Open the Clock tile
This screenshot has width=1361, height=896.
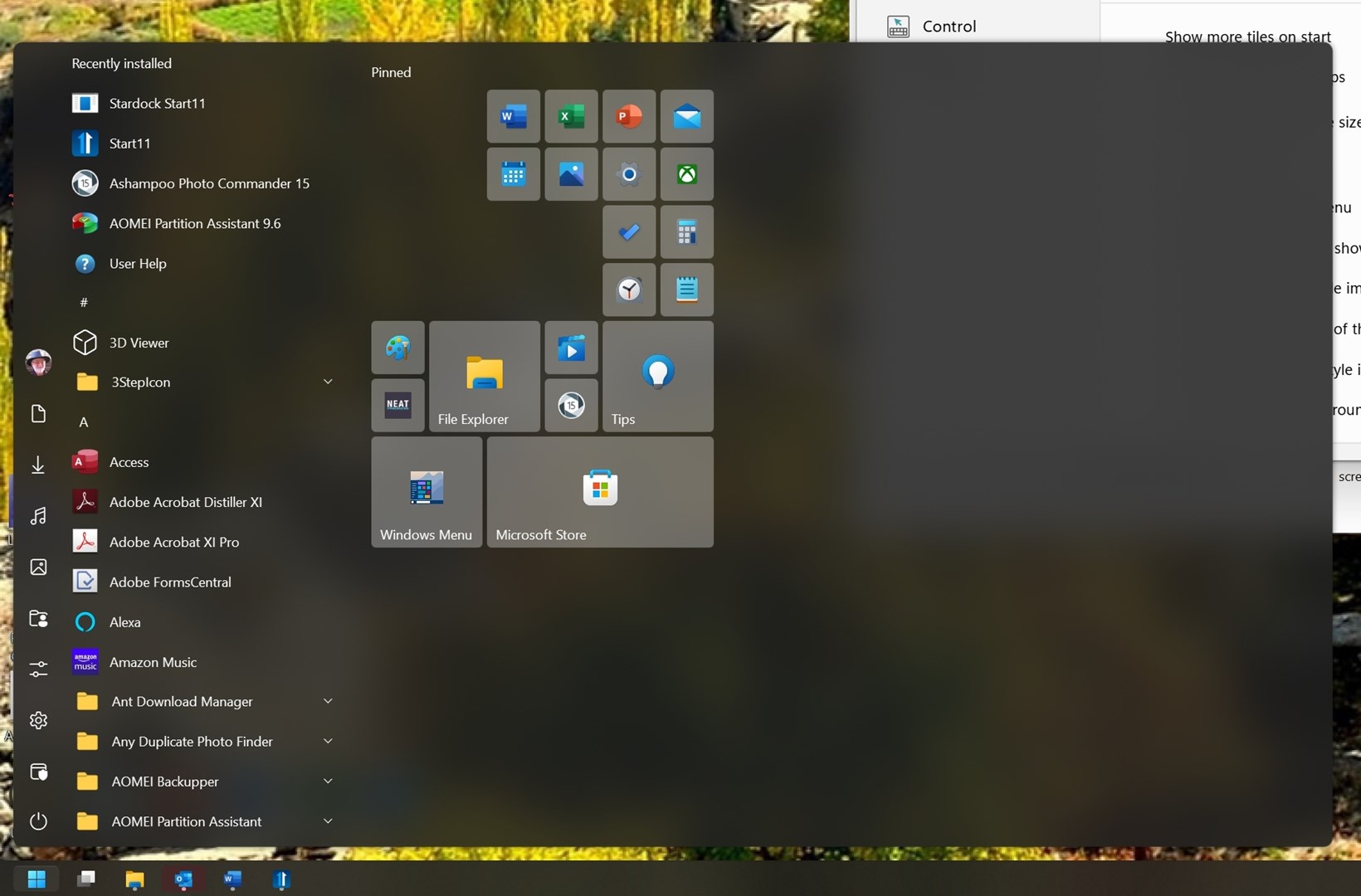[629, 290]
